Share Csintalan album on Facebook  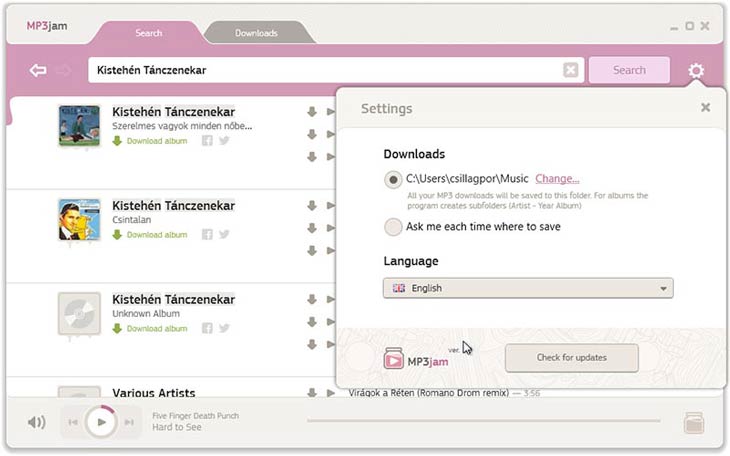(x=207, y=235)
